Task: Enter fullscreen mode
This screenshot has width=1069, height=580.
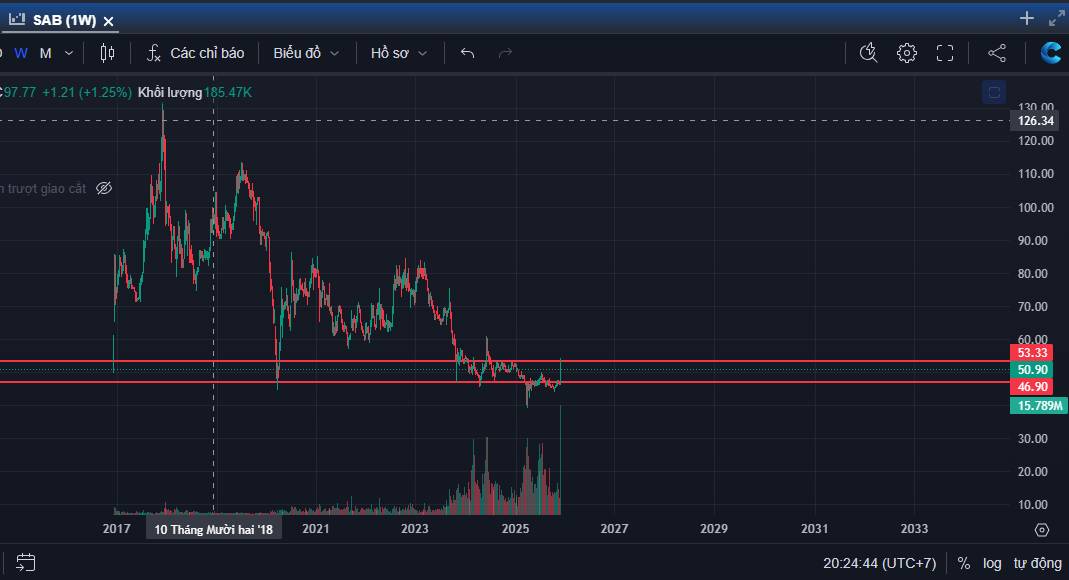Action: pyautogui.click(x=944, y=53)
